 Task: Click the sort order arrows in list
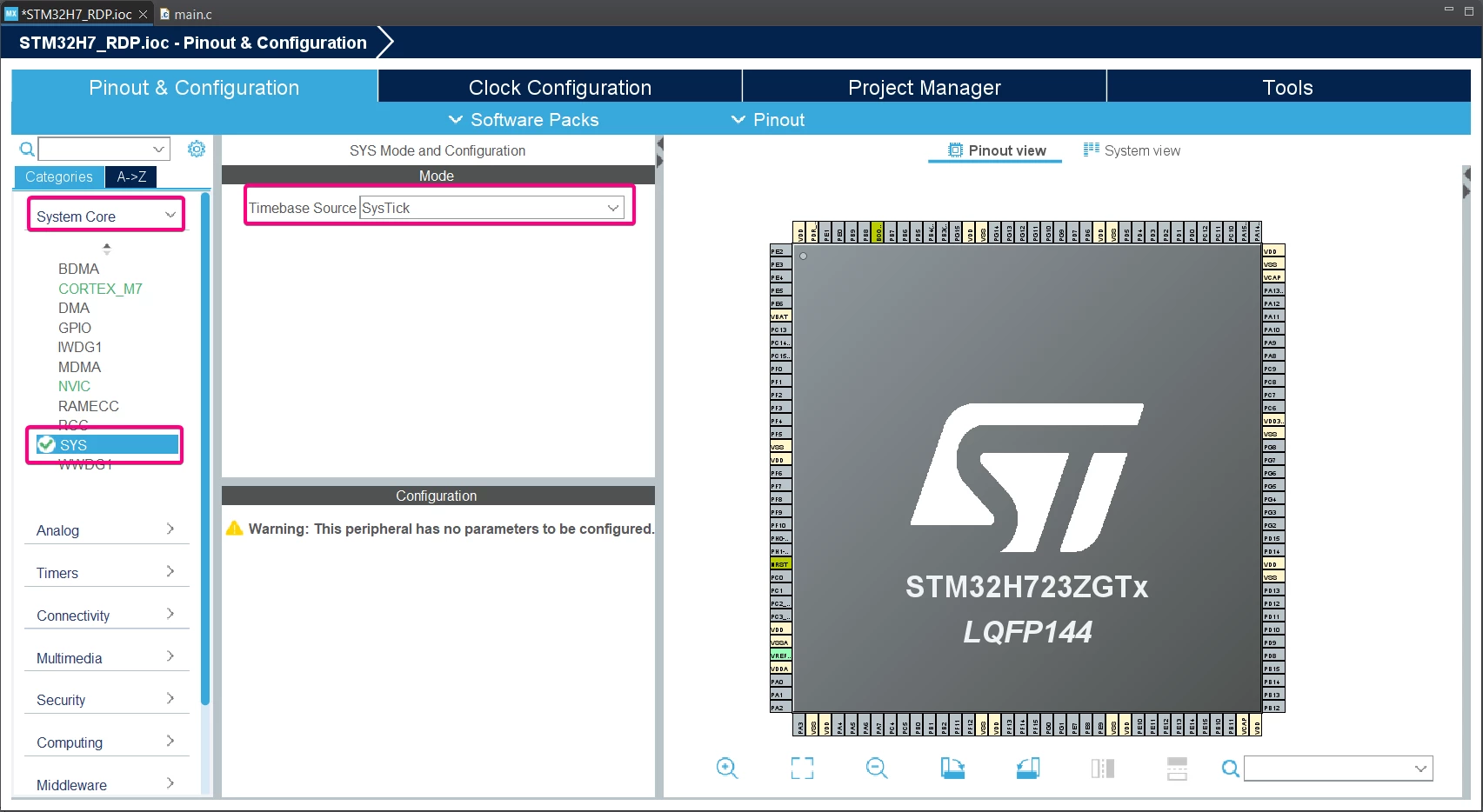pyautogui.click(x=107, y=248)
